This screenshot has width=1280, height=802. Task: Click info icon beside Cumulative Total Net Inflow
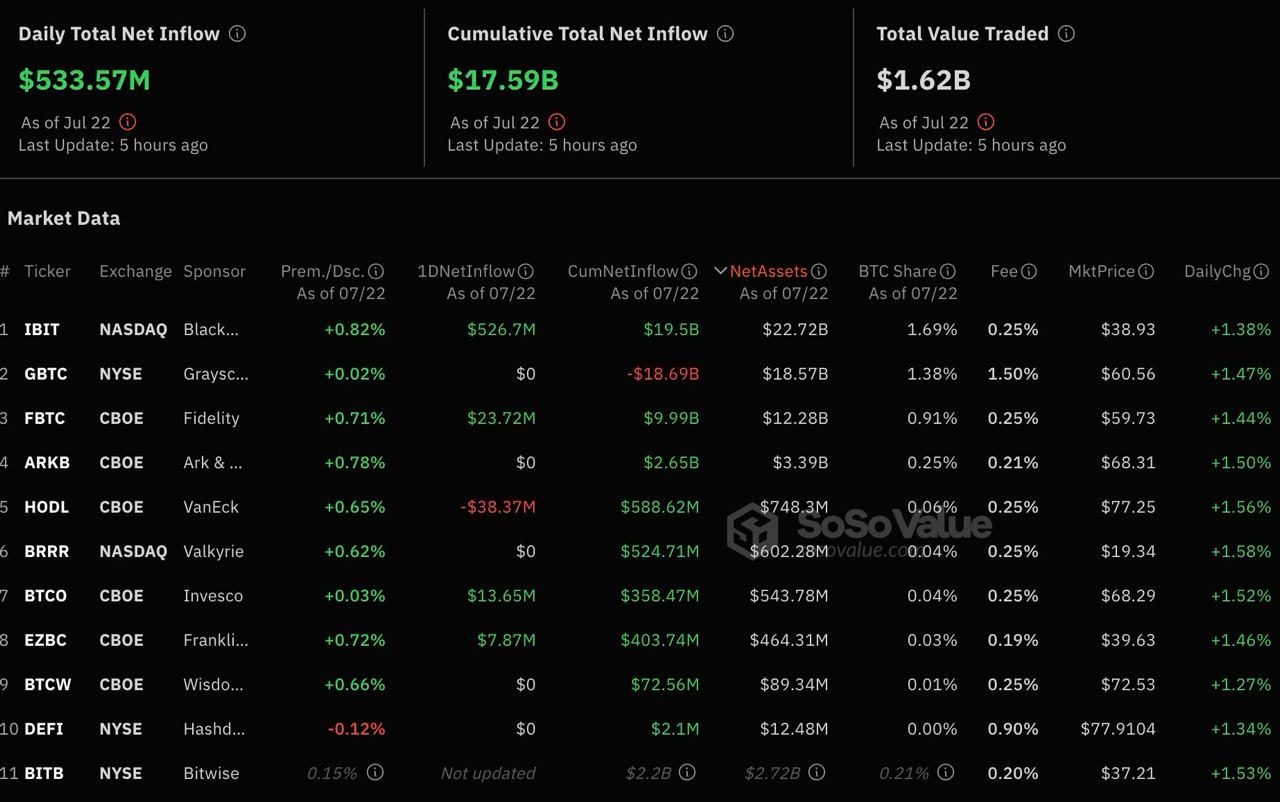pyautogui.click(x=725, y=33)
